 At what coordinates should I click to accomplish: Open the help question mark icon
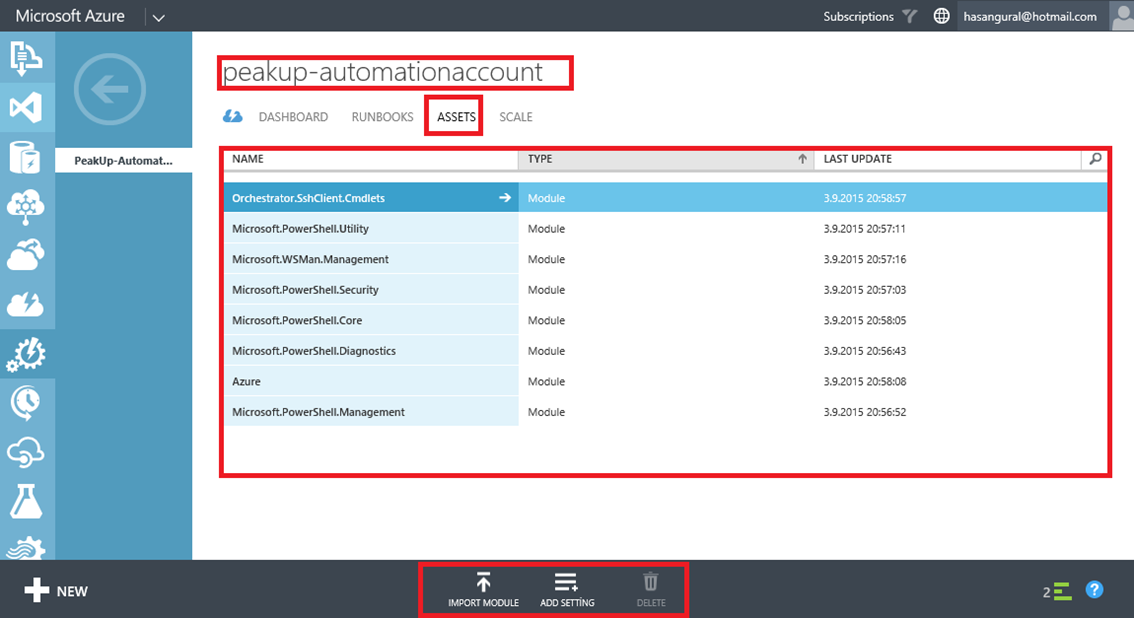[1094, 590]
